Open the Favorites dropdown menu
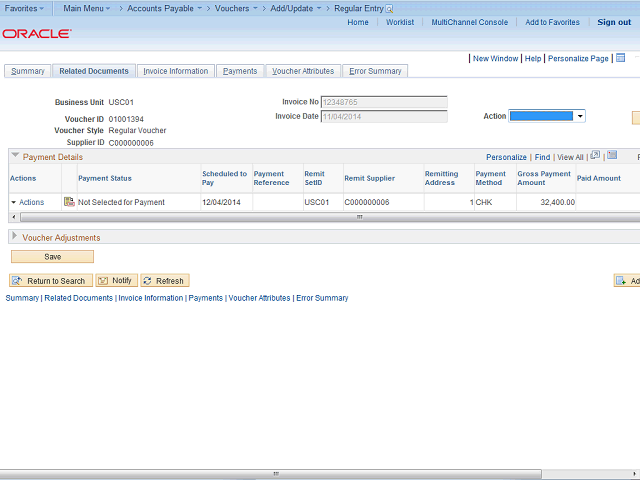The height and width of the screenshot is (480, 640). pos(24,8)
